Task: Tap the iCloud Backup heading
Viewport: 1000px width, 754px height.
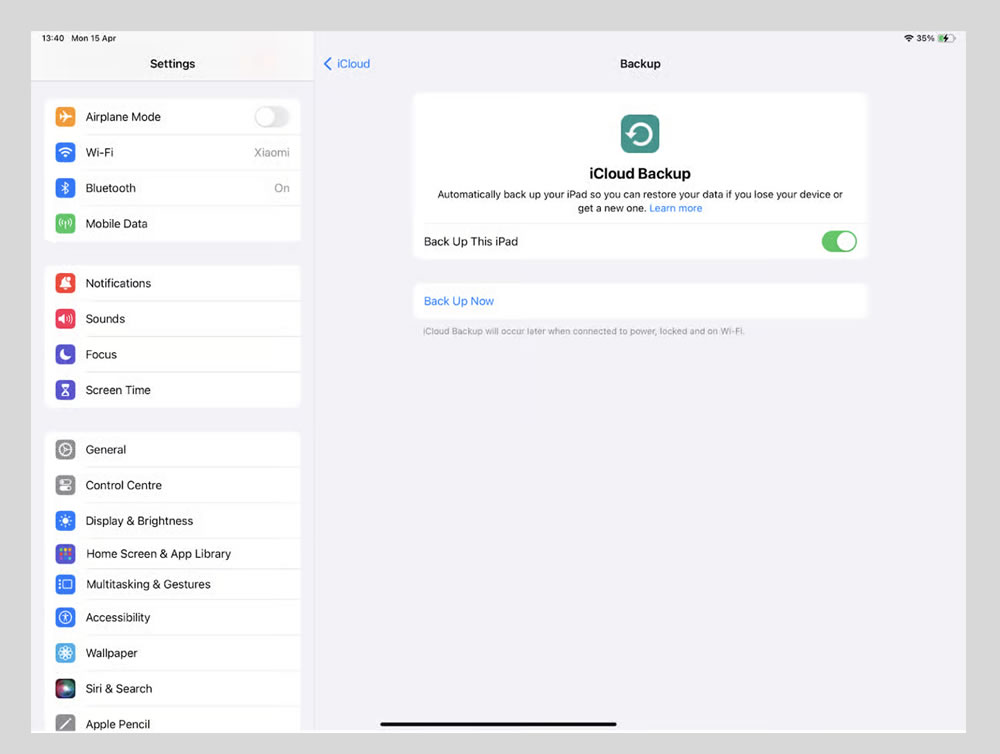Action: coord(640,174)
